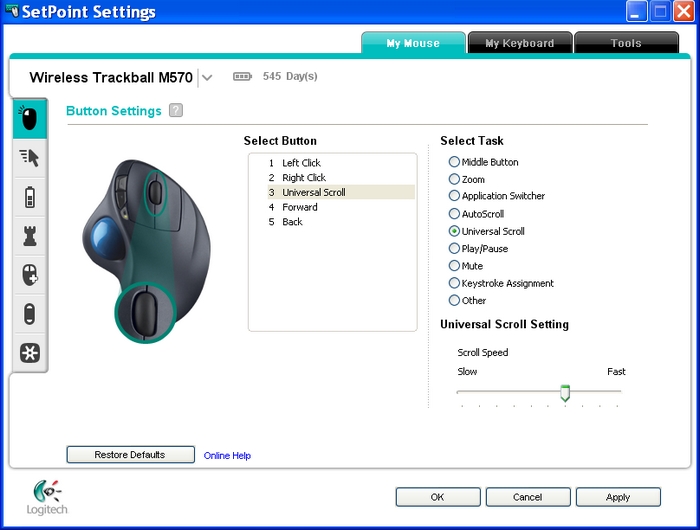Screen dimensions: 700x530
Task: Select the Other task option
Action: (454, 300)
